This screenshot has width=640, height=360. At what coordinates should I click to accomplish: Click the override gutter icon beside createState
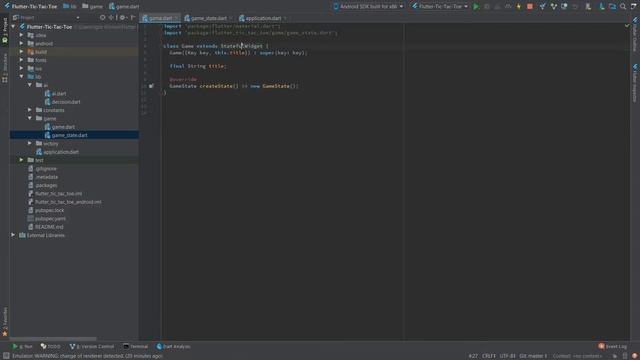[x=151, y=86]
